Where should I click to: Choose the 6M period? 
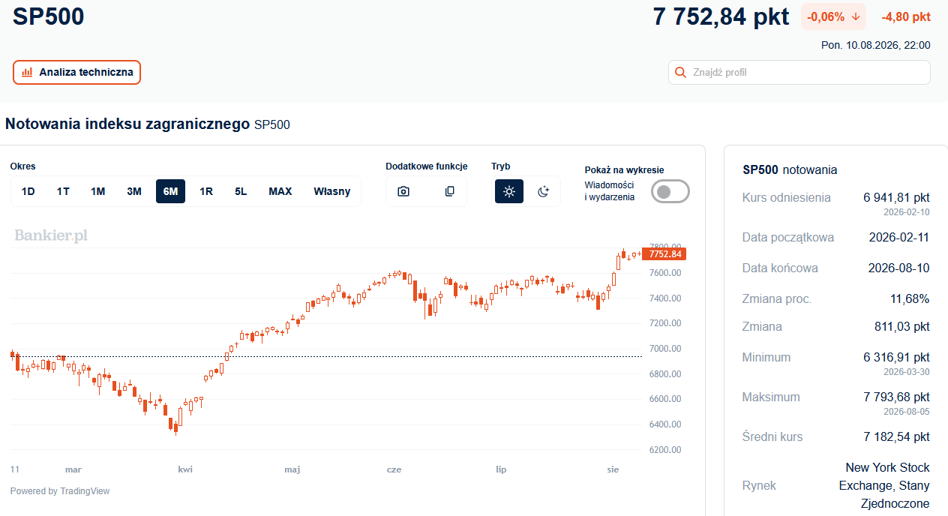[x=170, y=191]
